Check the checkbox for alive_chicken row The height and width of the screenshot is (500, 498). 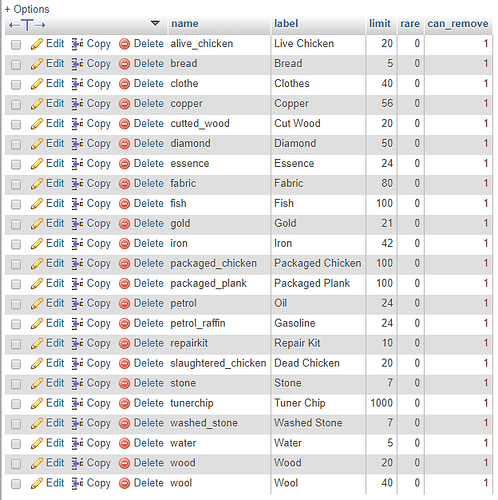(16, 44)
